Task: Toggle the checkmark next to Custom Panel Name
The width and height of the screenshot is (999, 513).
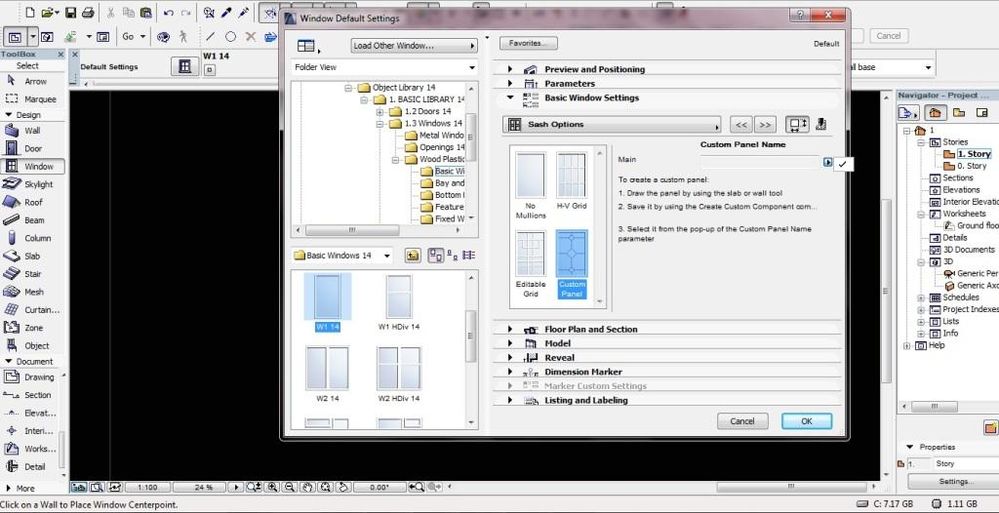Action: (x=843, y=164)
